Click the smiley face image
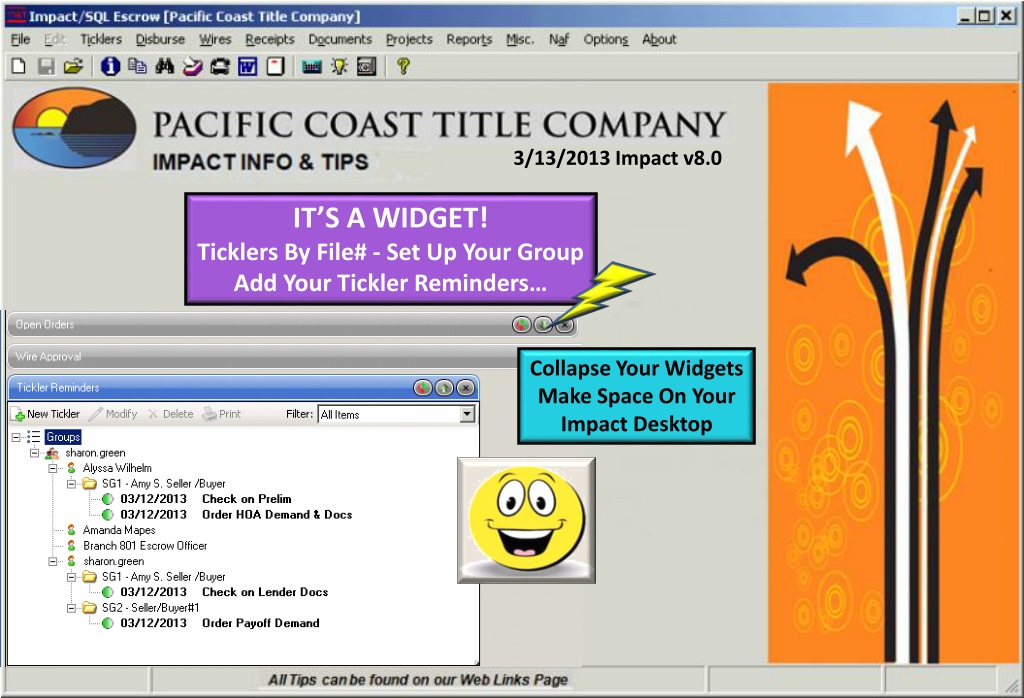The image size is (1024, 698). 526,520
